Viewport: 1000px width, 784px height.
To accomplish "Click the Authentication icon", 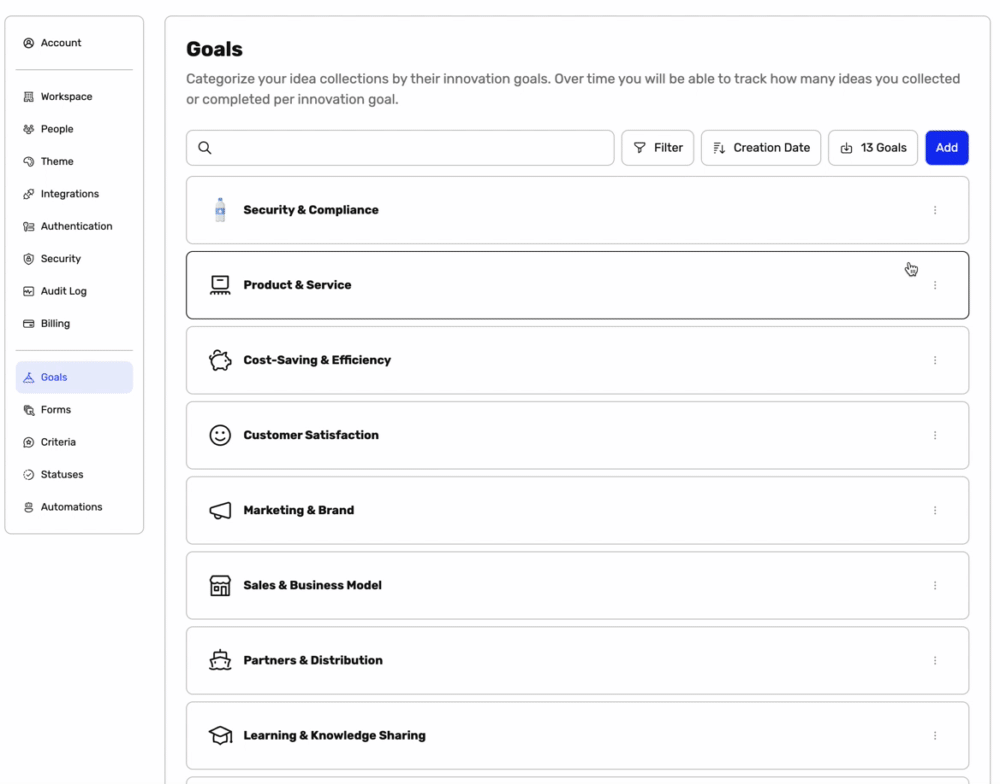I will (x=29, y=226).
